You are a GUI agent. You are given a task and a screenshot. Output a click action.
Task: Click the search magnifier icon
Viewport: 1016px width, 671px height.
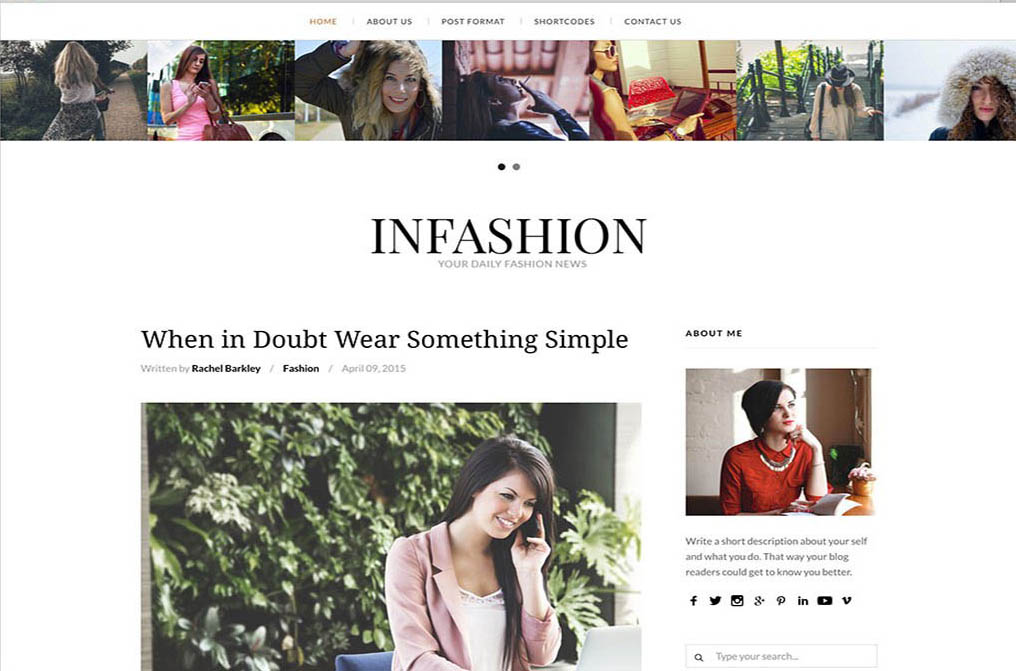coord(698,657)
